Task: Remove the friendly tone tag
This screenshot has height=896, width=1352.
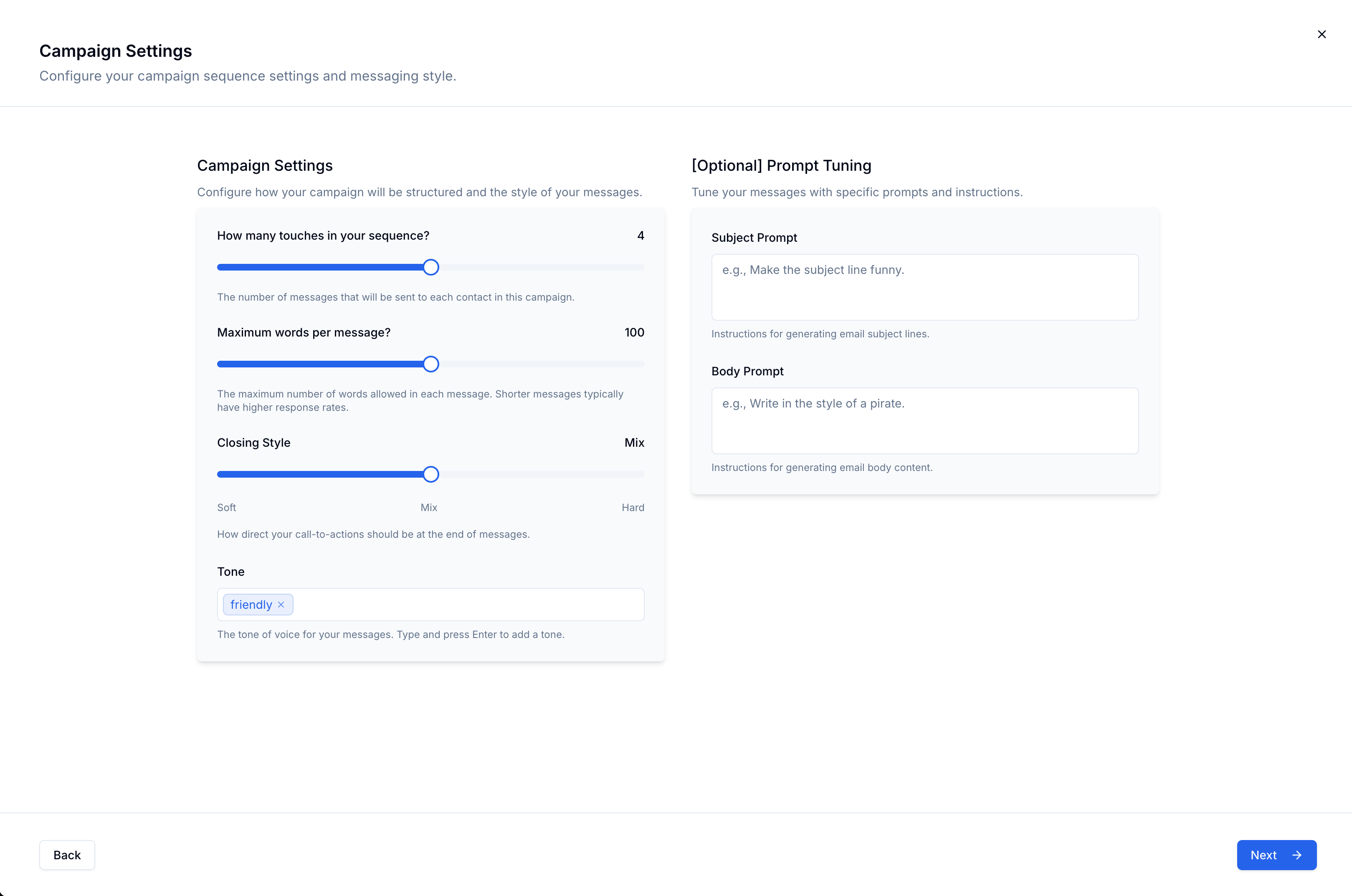Action: tap(281, 605)
